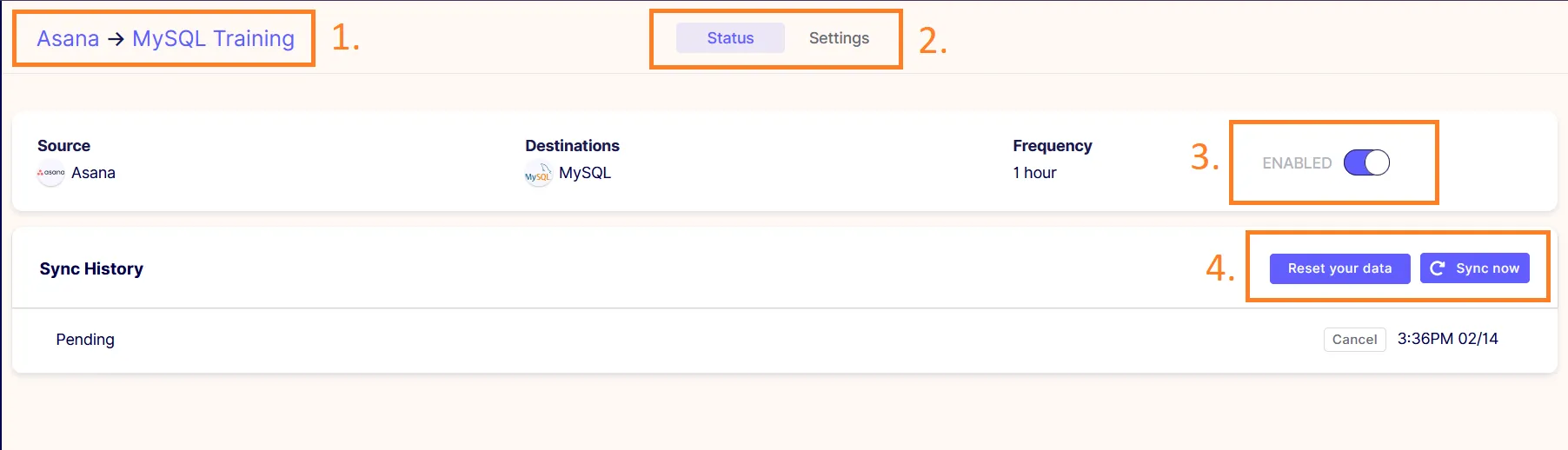The image size is (1568, 450).
Task: Click the MySQL destination name text
Action: (x=585, y=173)
